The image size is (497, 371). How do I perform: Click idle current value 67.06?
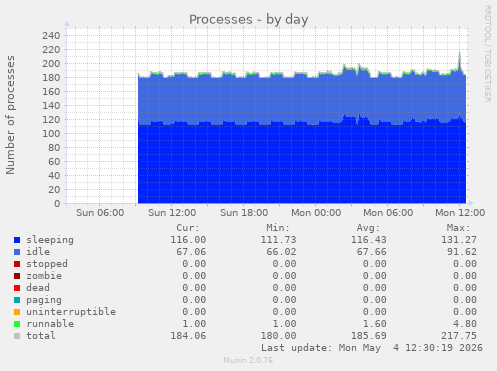191,252
